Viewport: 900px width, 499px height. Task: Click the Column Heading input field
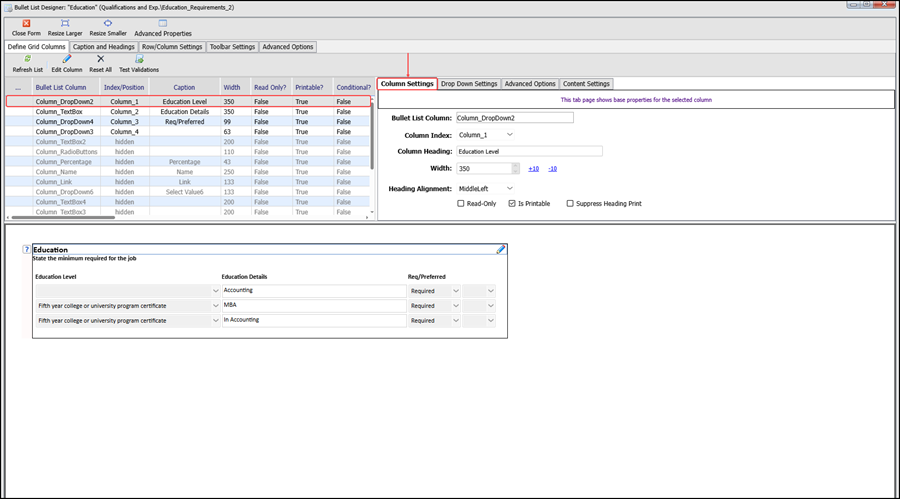529,152
